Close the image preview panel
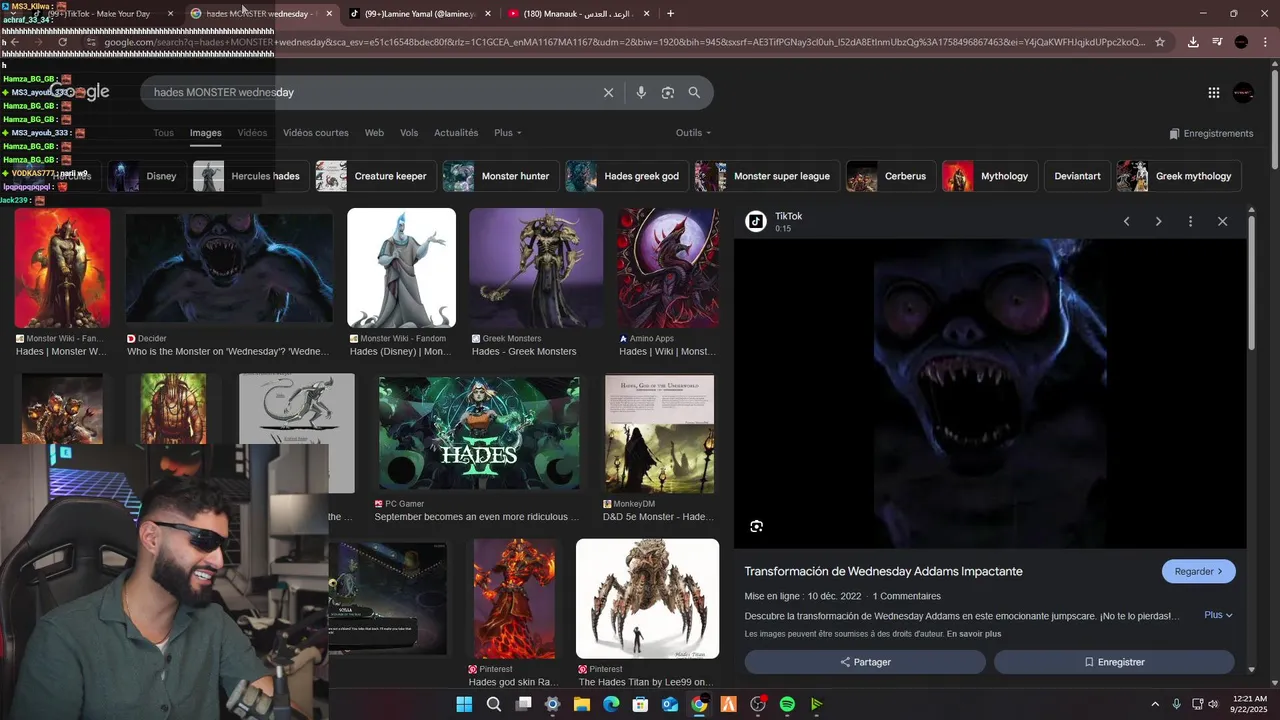The height and width of the screenshot is (720, 1280). pos(1222,221)
